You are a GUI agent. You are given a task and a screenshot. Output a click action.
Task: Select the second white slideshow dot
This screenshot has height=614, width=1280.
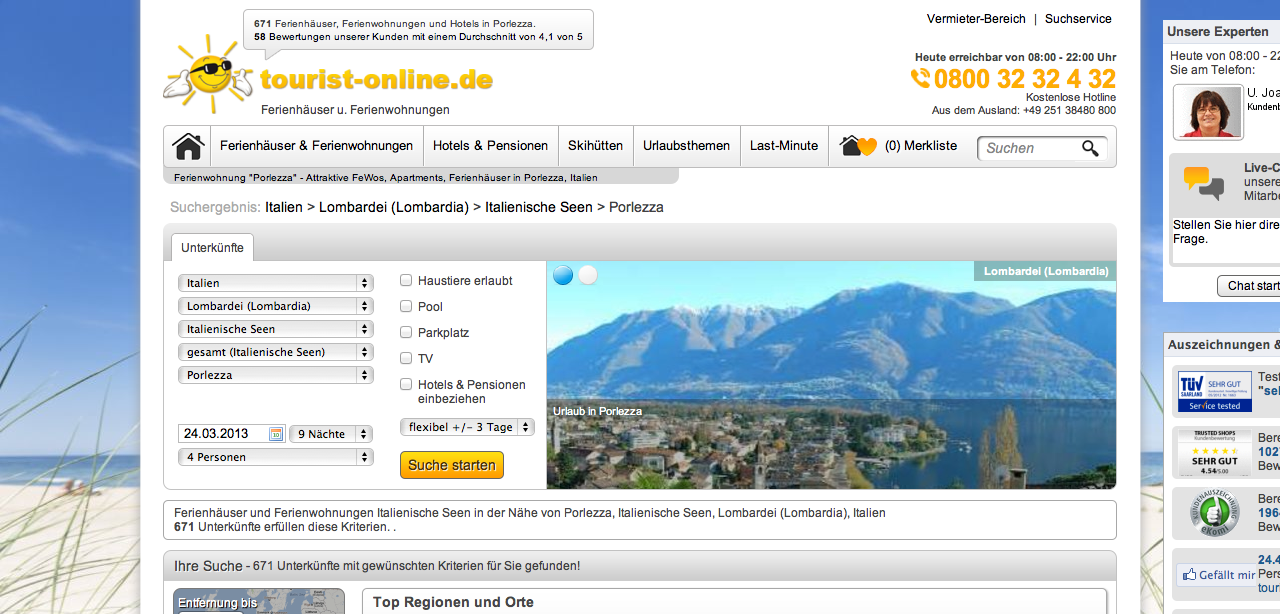click(588, 275)
